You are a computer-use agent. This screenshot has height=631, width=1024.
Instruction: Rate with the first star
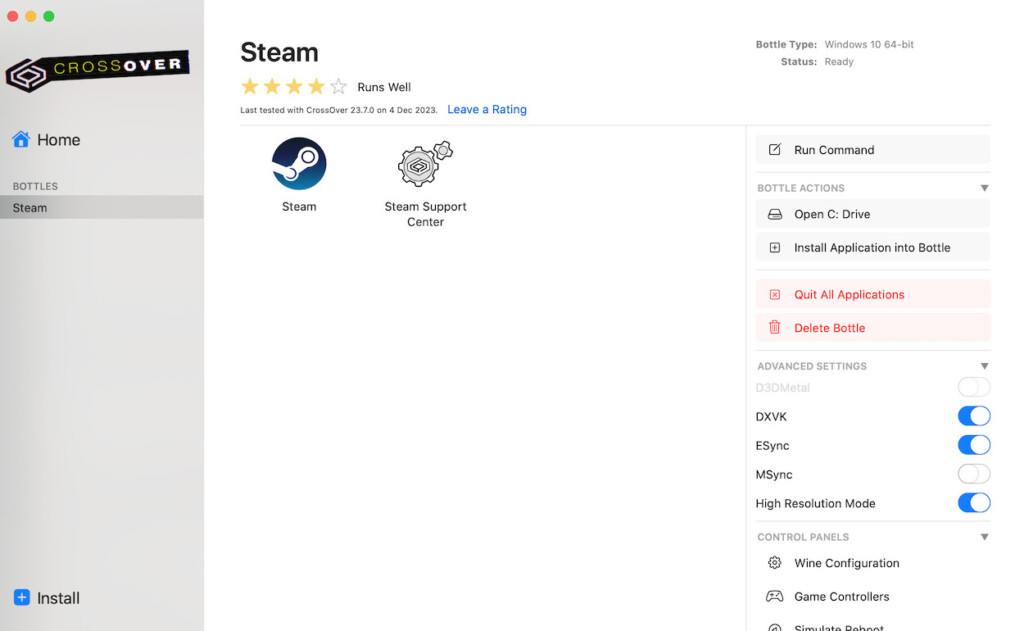[249, 86]
